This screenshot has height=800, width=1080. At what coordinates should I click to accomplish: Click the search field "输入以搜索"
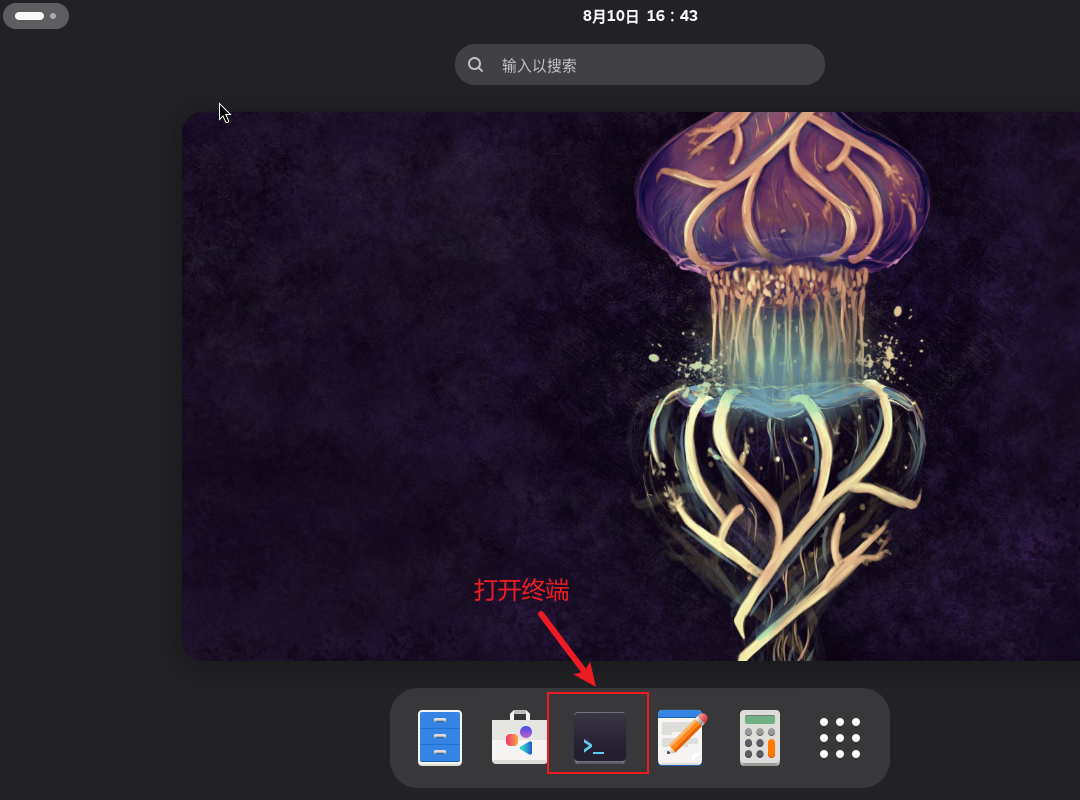click(640, 65)
